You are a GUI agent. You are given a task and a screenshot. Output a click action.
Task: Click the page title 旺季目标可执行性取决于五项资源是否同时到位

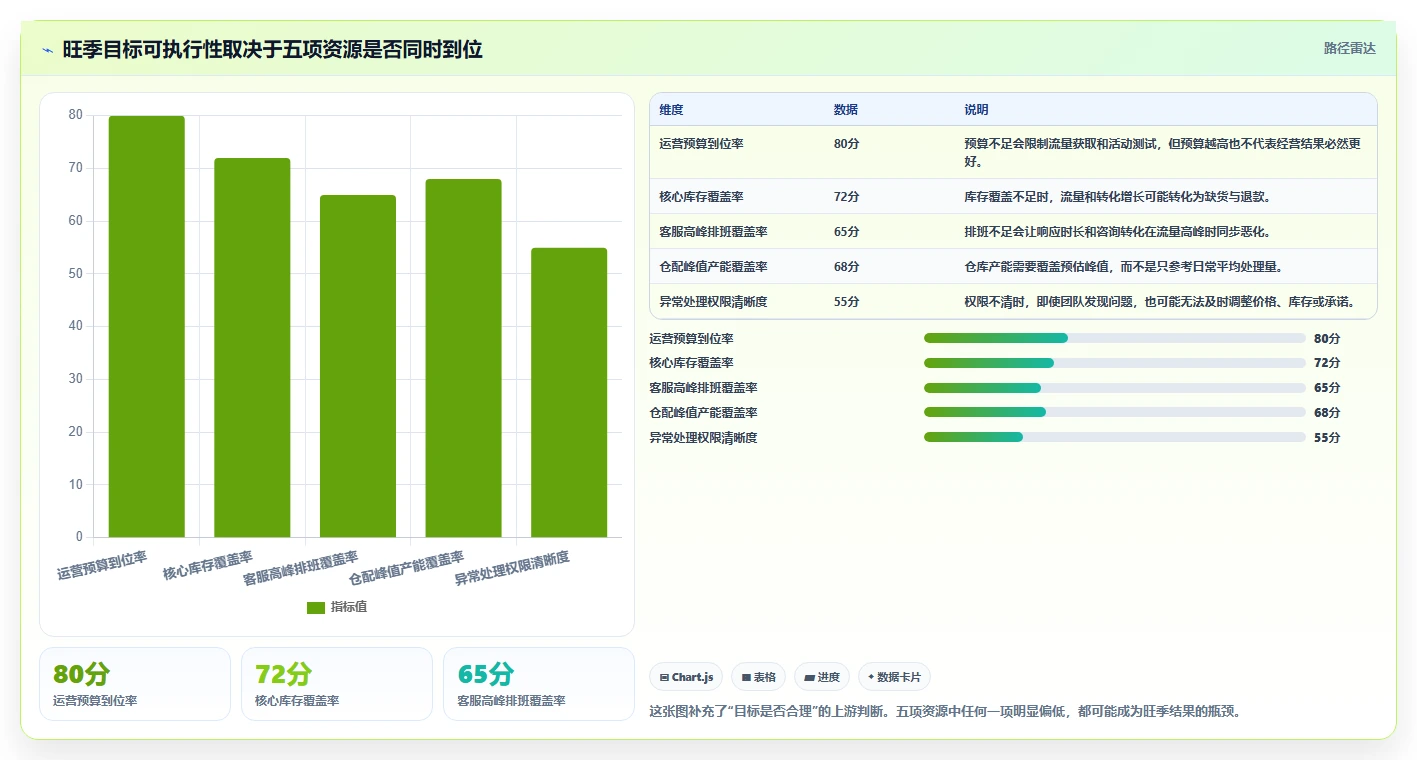pos(273,50)
